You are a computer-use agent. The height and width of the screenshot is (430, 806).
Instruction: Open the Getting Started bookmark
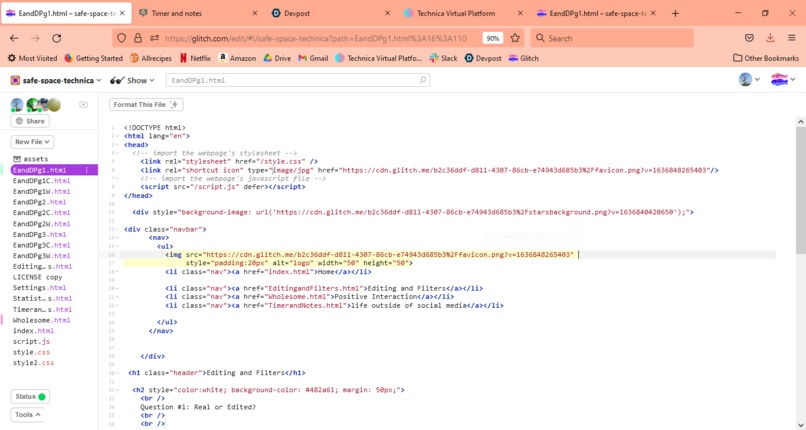94,58
